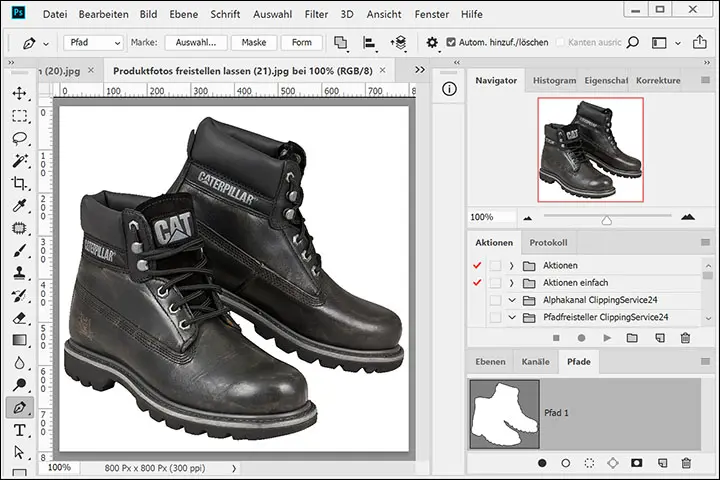Image resolution: width=720 pixels, height=480 pixels.
Task: Open the Filter menu
Action: 316,15
